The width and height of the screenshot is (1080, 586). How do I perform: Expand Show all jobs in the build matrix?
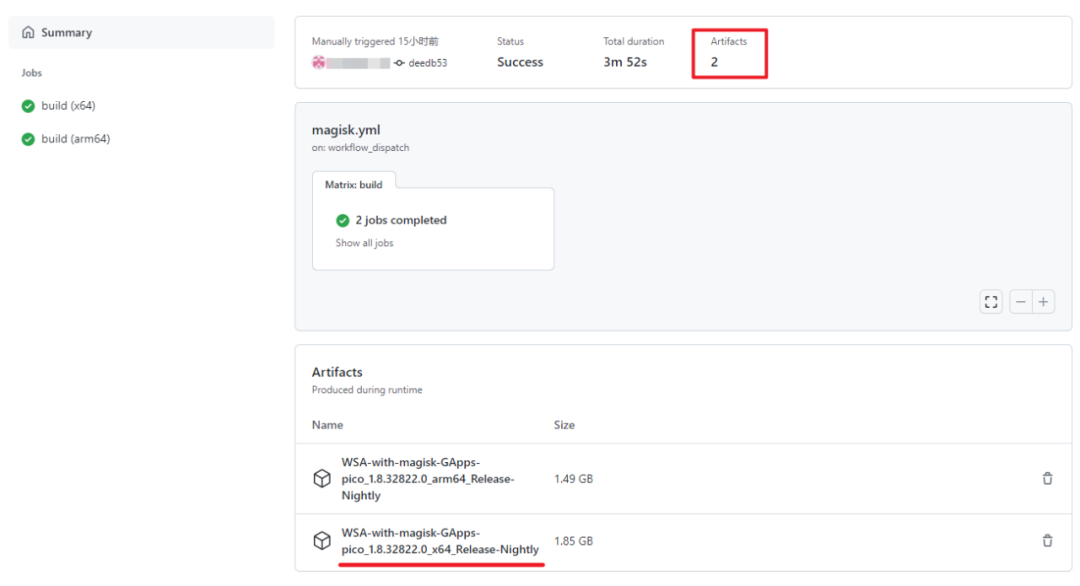coord(363,242)
